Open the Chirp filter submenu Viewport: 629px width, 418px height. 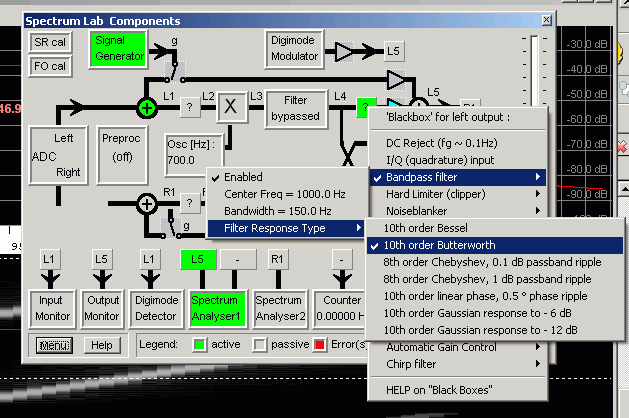pos(458,364)
